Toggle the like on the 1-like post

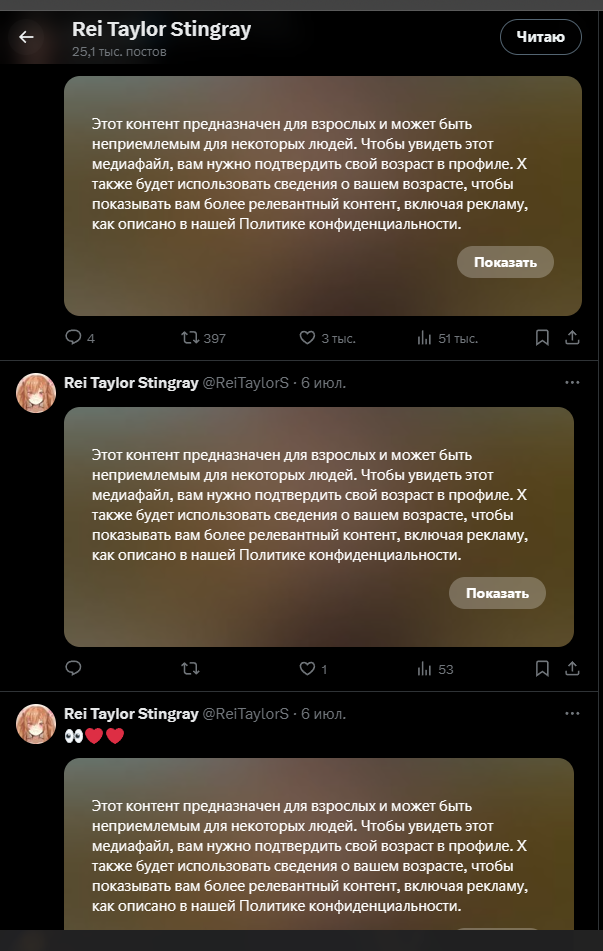308,668
